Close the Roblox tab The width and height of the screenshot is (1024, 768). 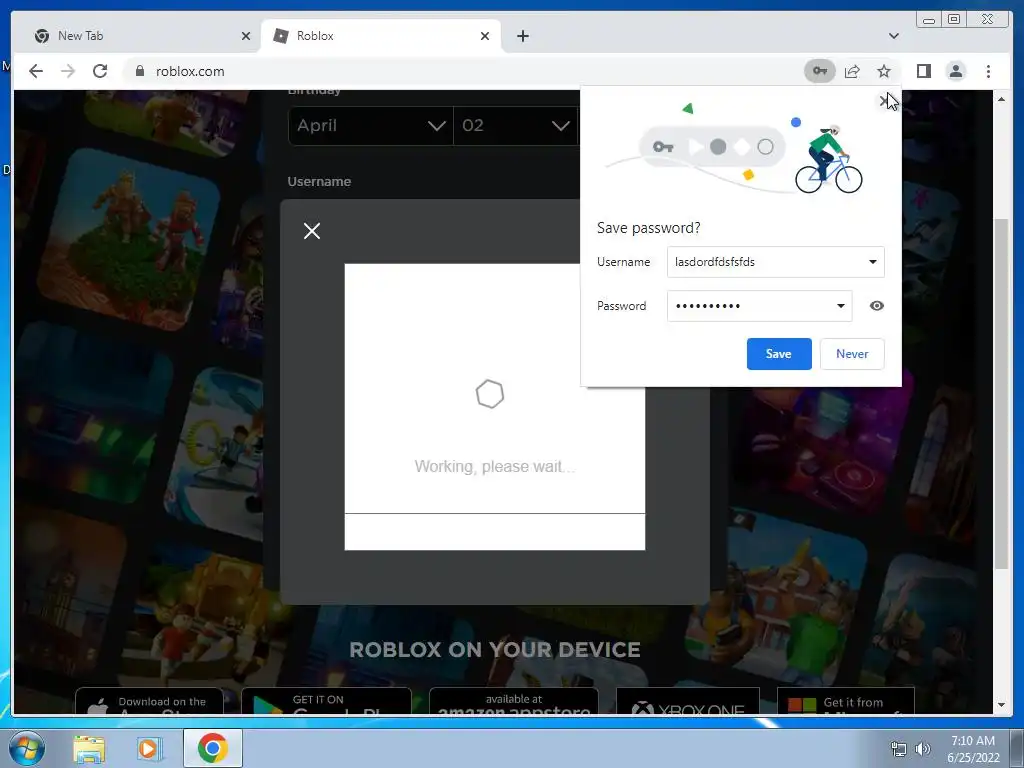coord(485,36)
